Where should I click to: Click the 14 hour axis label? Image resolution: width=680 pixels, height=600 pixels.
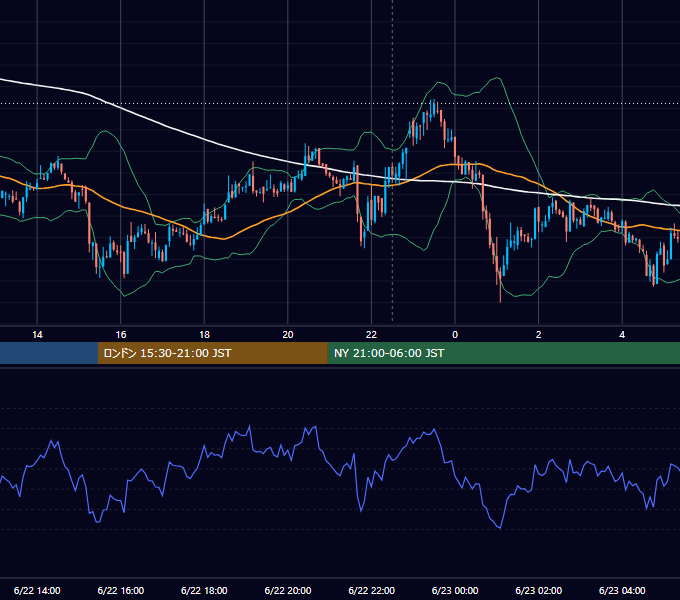tap(37, 335)
